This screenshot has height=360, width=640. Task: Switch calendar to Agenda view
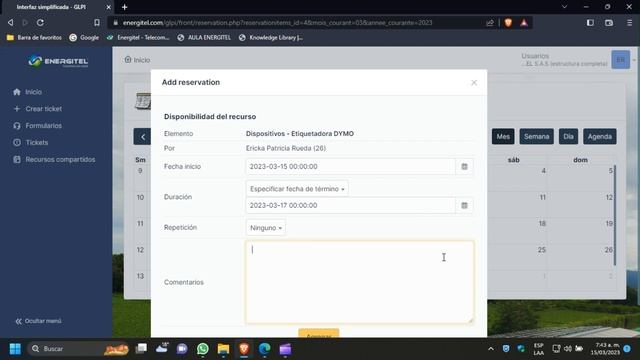pyautogui.click(x=600, y=136)
